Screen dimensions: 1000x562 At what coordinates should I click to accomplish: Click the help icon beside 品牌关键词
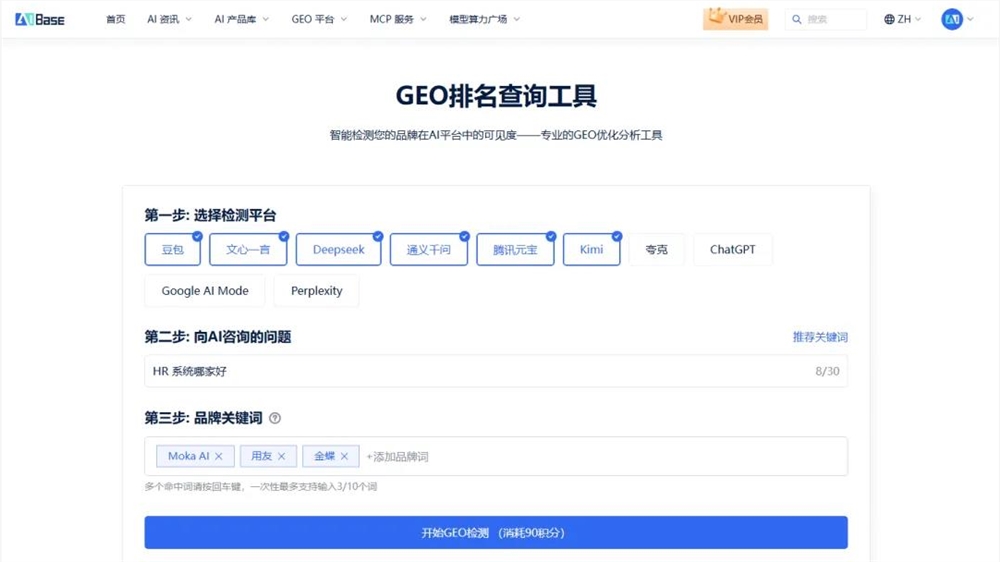coord(275,418)
